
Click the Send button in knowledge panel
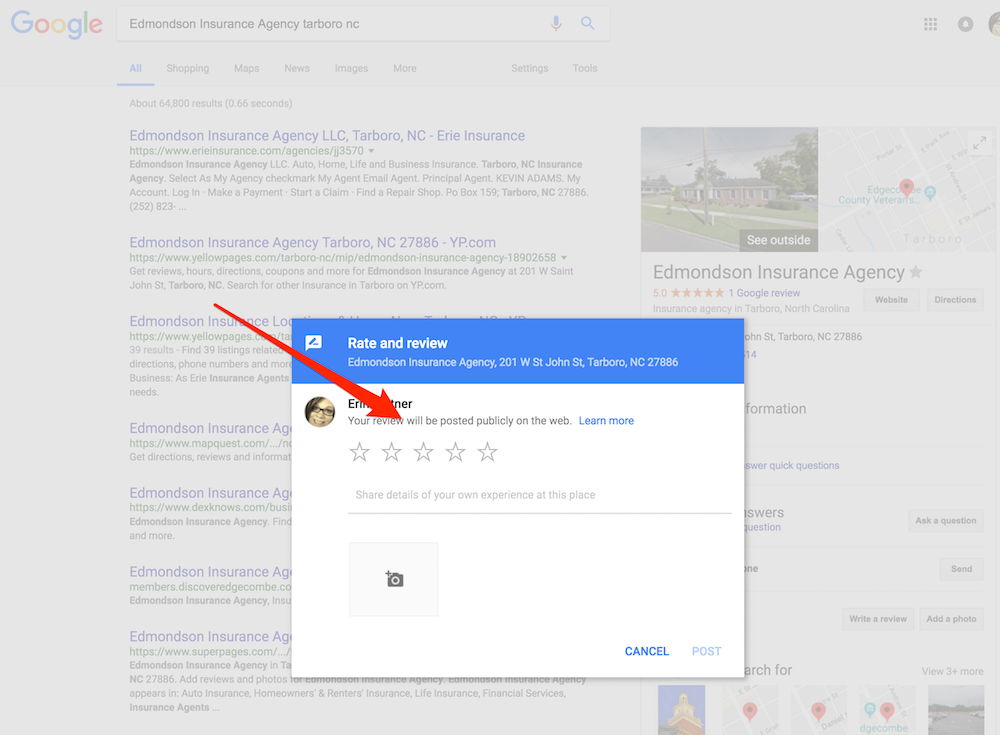tap(962, 569)
